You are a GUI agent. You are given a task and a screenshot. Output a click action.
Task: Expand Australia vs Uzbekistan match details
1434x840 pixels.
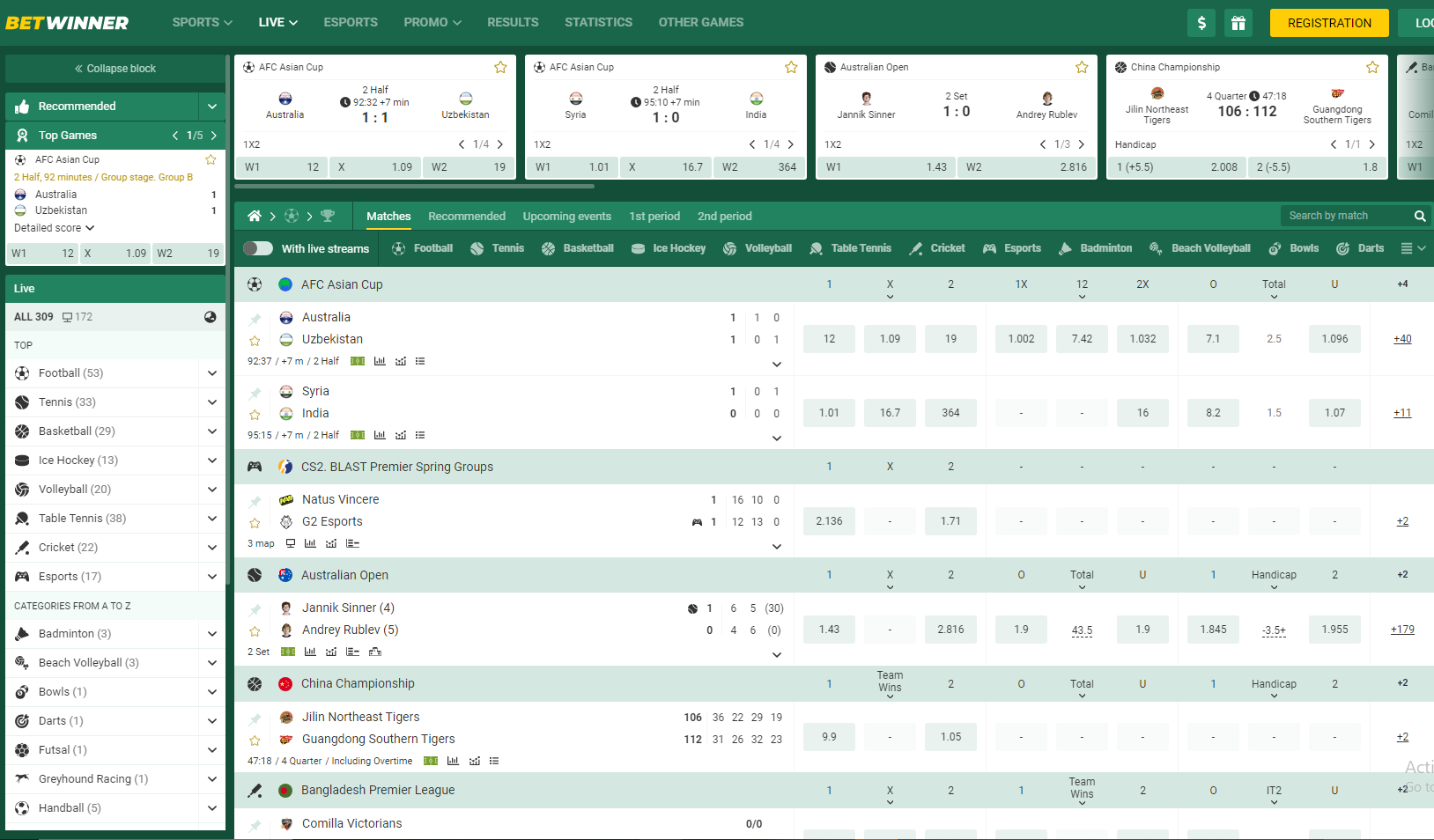777,364
